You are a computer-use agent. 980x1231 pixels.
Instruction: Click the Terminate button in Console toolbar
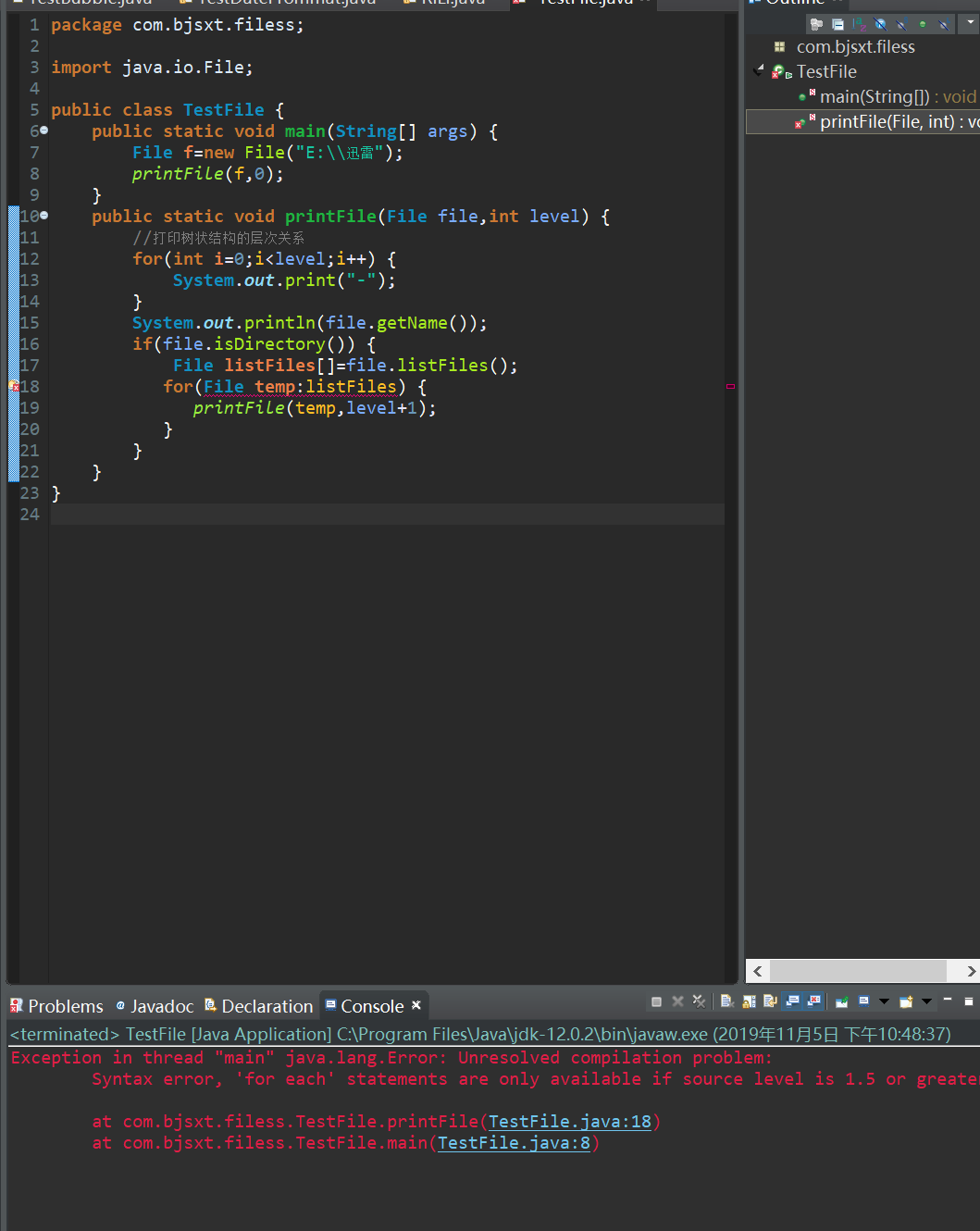pyautogui.click(x=656, y=1001)
